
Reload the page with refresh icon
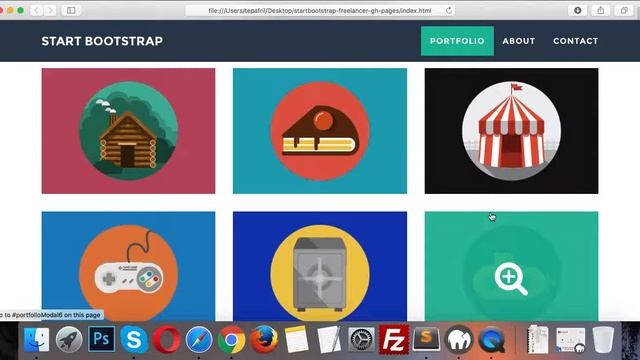pyautogui.click(x=449, y=11)
